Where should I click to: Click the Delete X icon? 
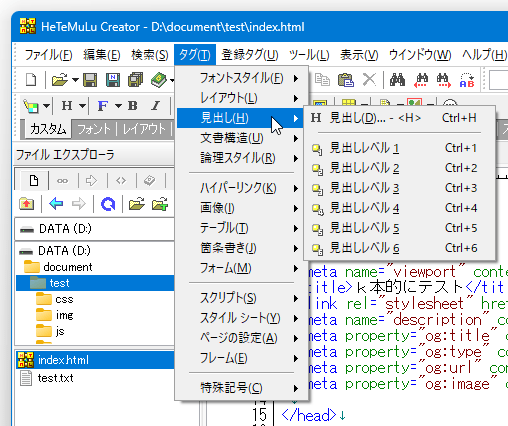click(369, 80)
